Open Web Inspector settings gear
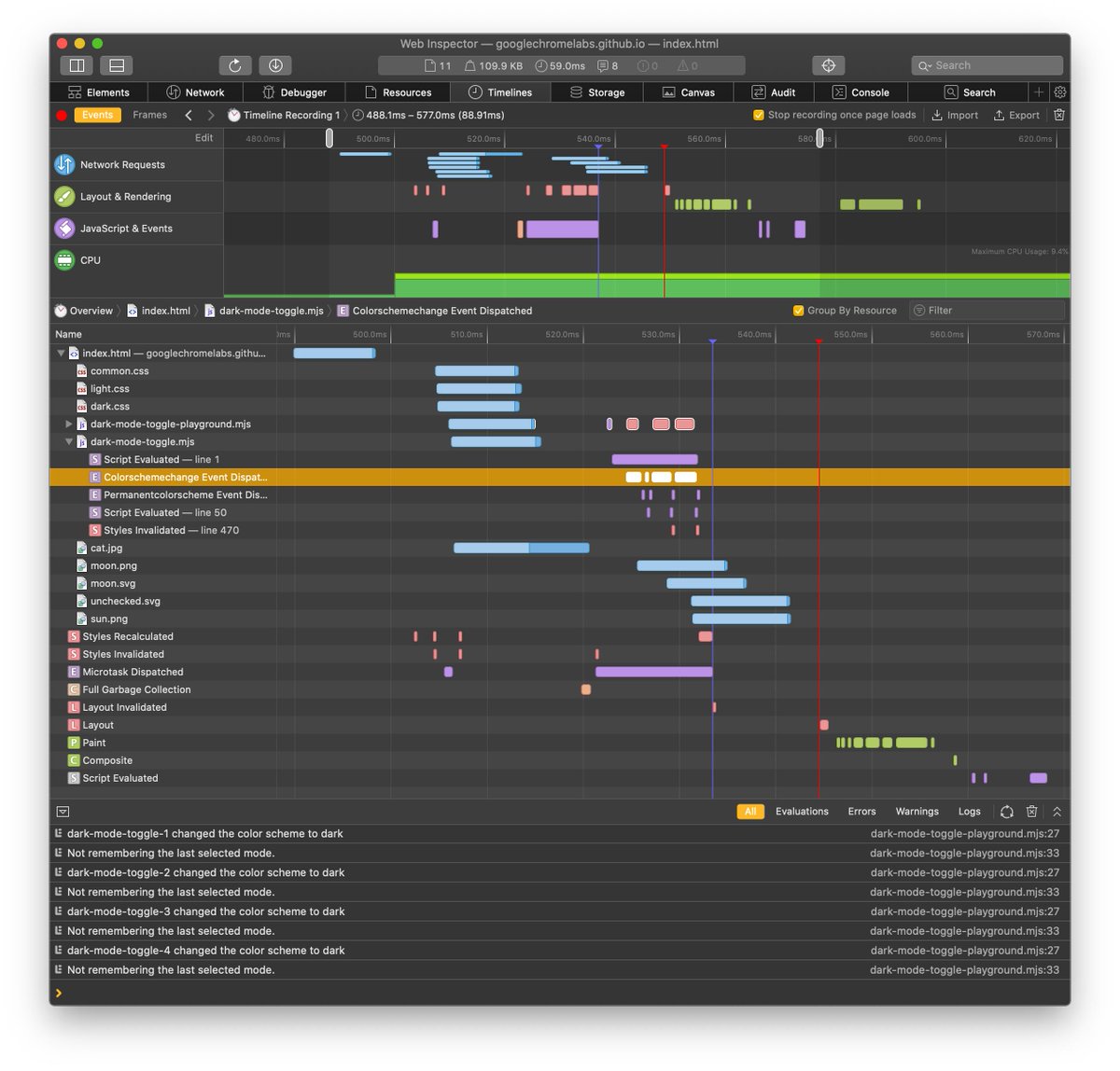The height and width of the screenshot is (1071, 1120). 1059,92
